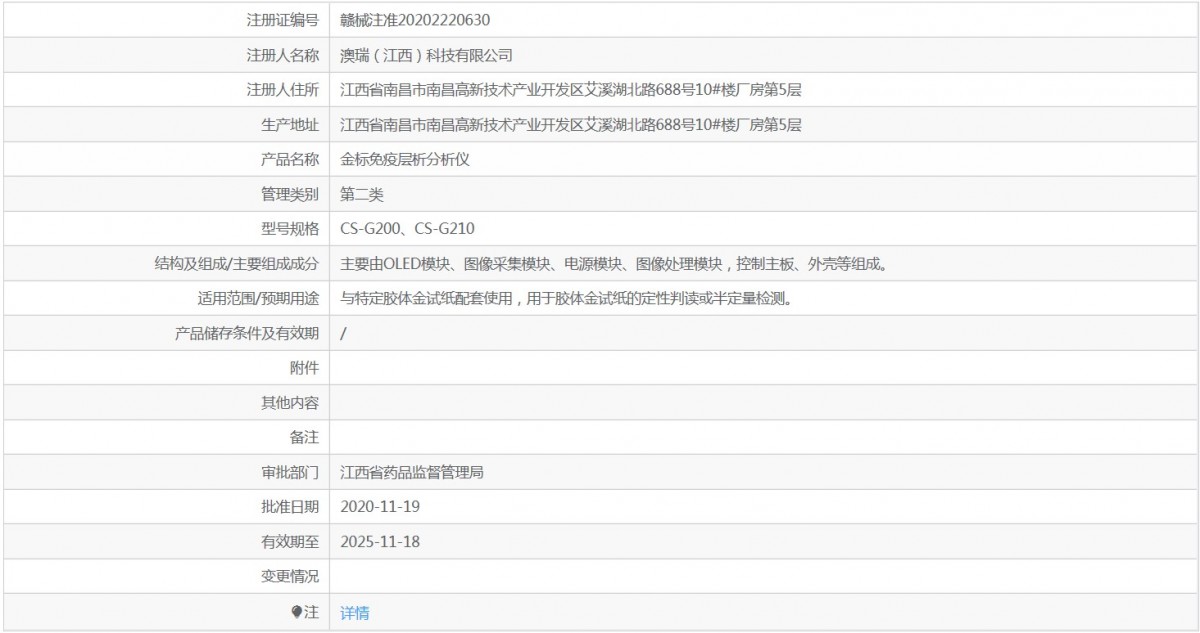This screenshot has width=1200, height=633.
Task: Select management category value 第二类
Action: pyautogui.click(x=362, y=194)
